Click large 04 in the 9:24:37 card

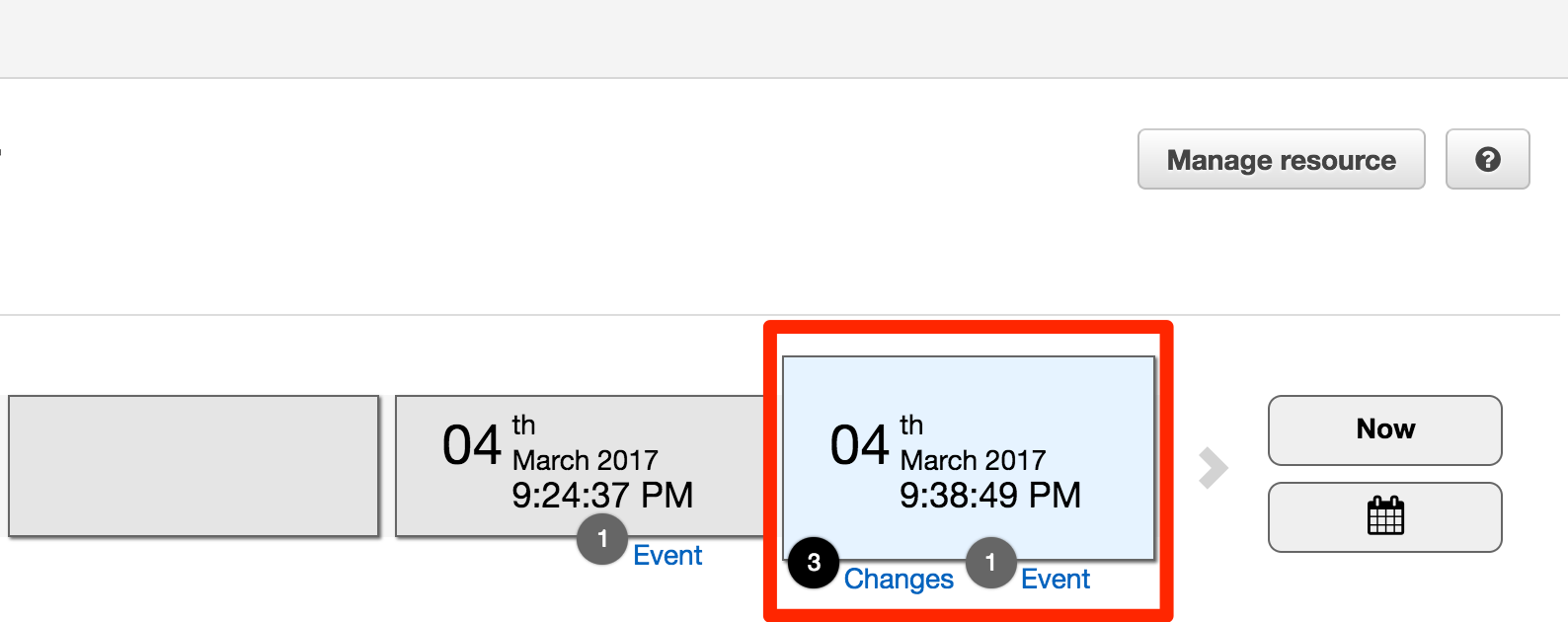pyautogui.click(x=472, y=445)
